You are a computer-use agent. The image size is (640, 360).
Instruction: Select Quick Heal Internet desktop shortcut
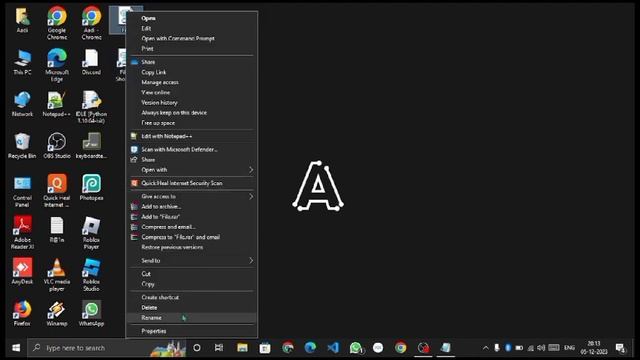[x=57, y=191]
